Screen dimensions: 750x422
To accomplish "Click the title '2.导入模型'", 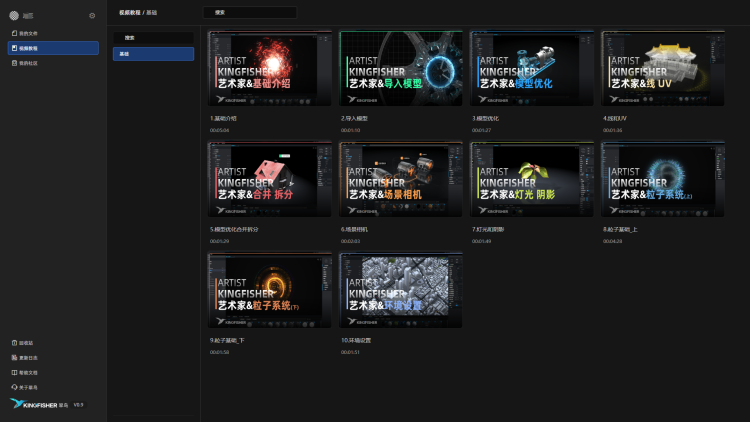I will click(354, 119).
